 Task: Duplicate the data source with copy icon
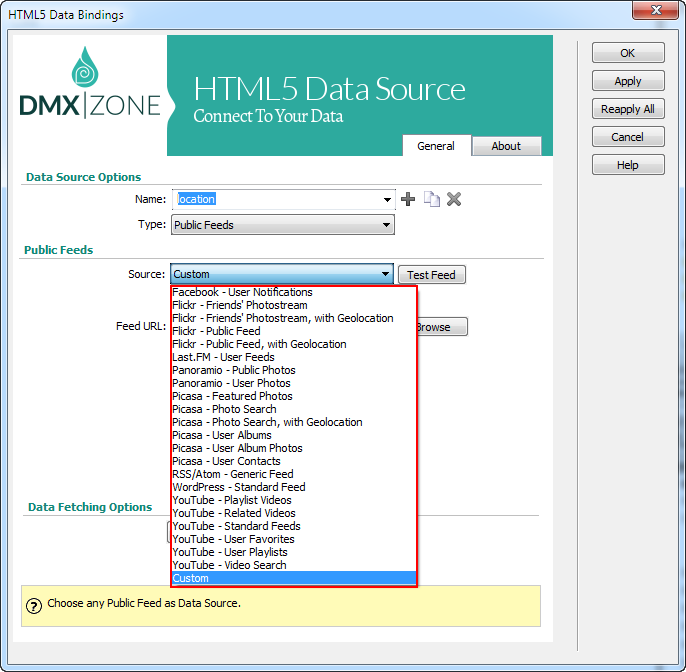pos(431,199)
